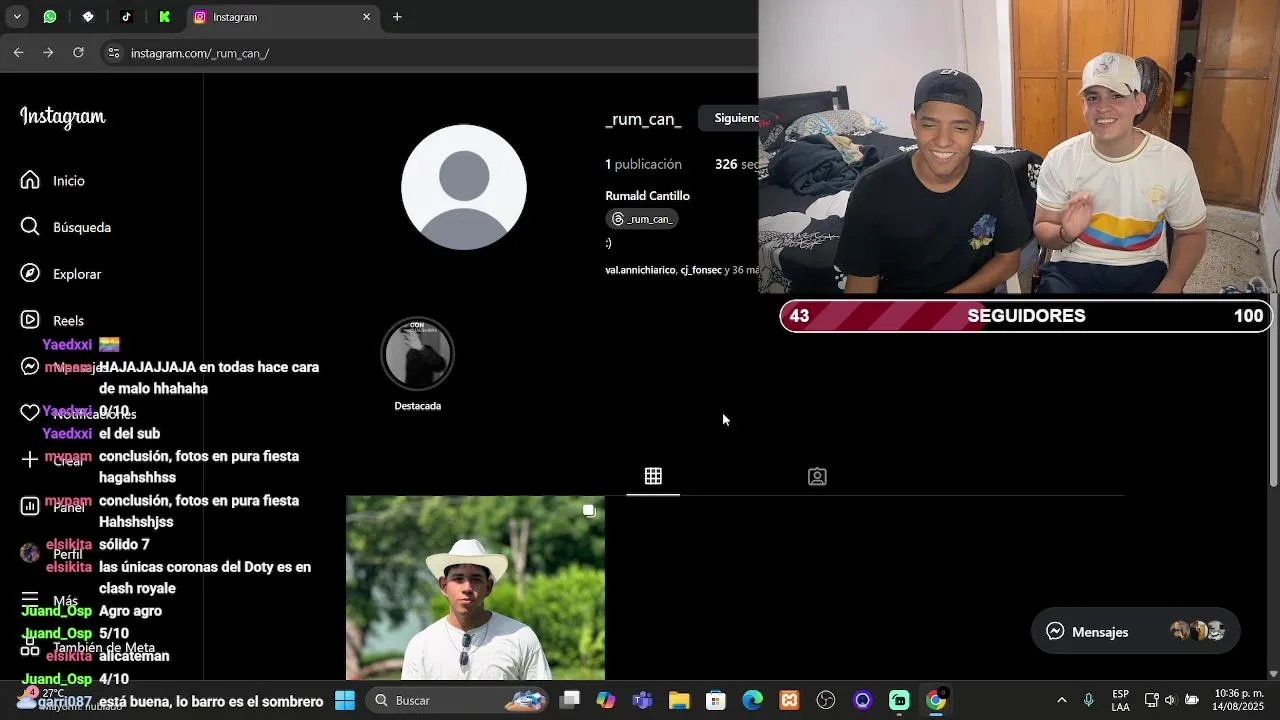Open the floating Mensajes button

(x=1135, y=631)
